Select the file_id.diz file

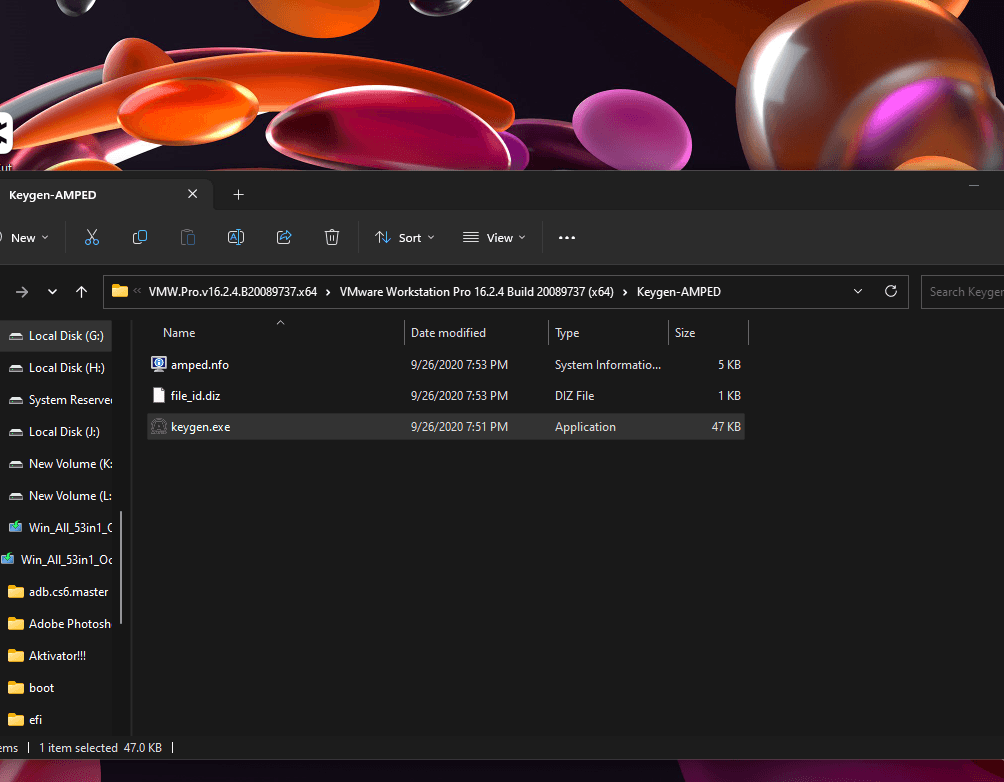point(446,396)
